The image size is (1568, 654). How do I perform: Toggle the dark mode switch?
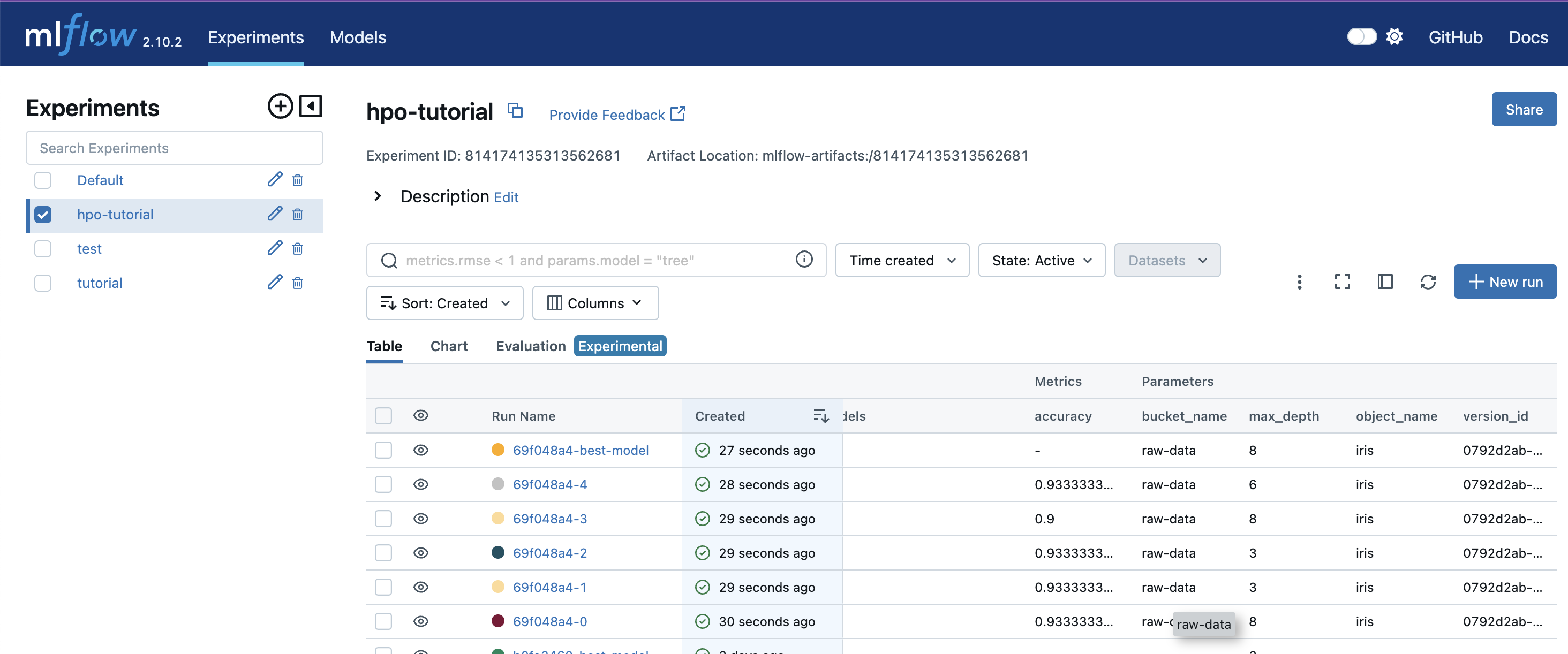1361,37
